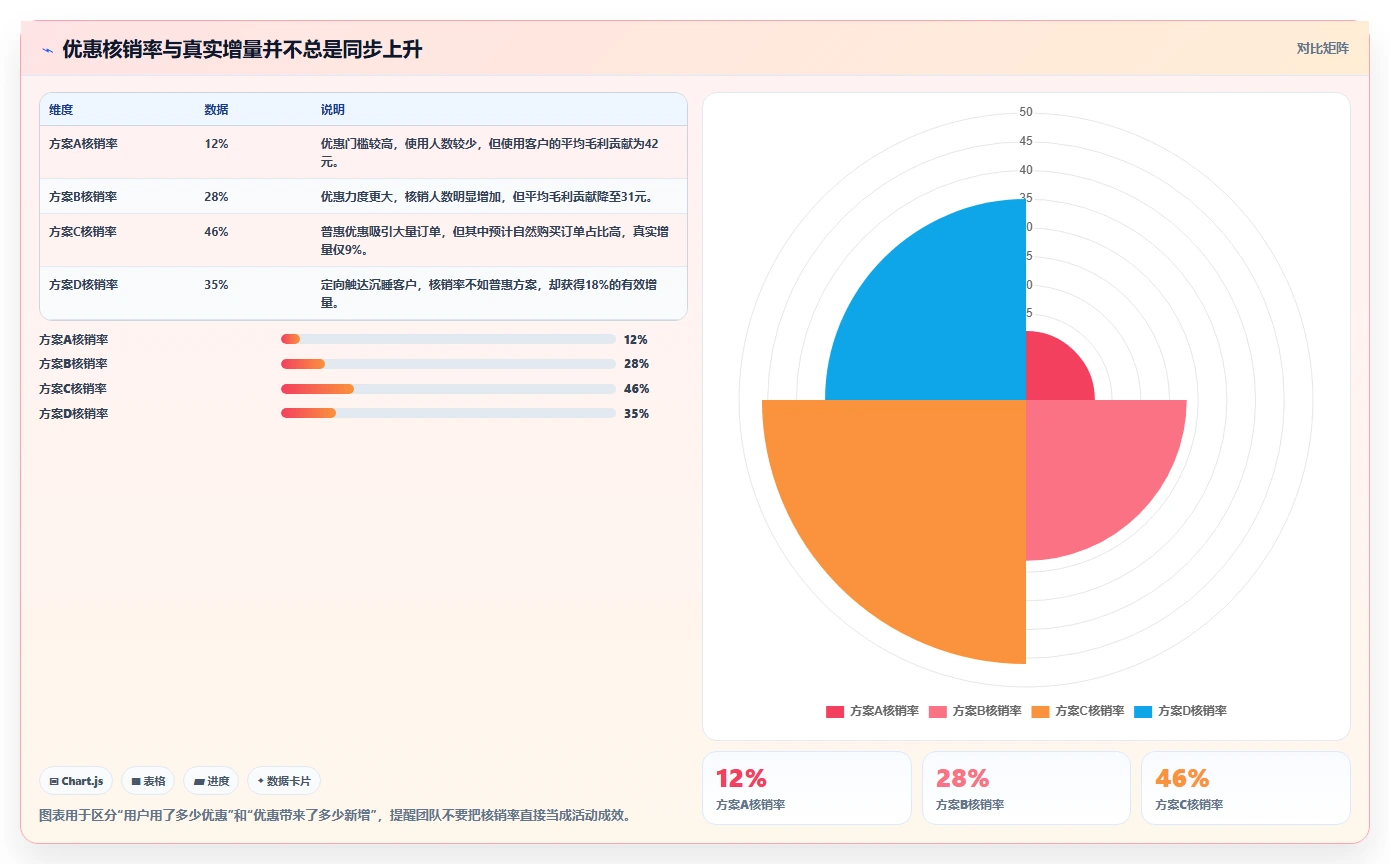1390x864 pixels.
Task: Click 35% value beside 方案D progress bar
Action: tap(636, 413)
